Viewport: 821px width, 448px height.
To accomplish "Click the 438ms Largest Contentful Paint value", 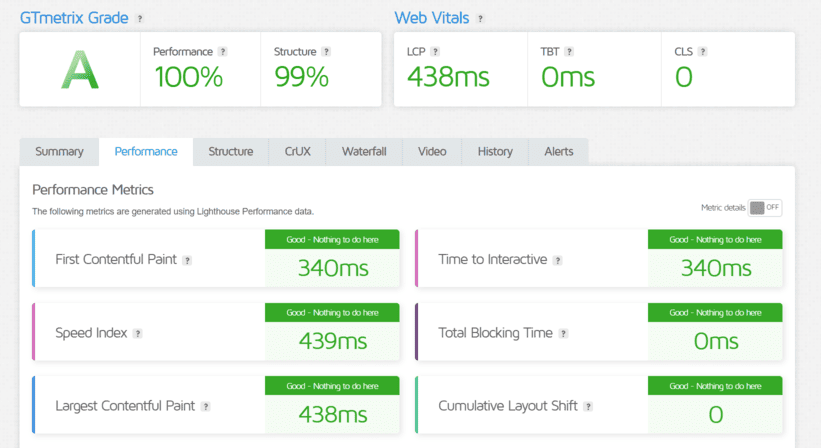I will [333, 415].
